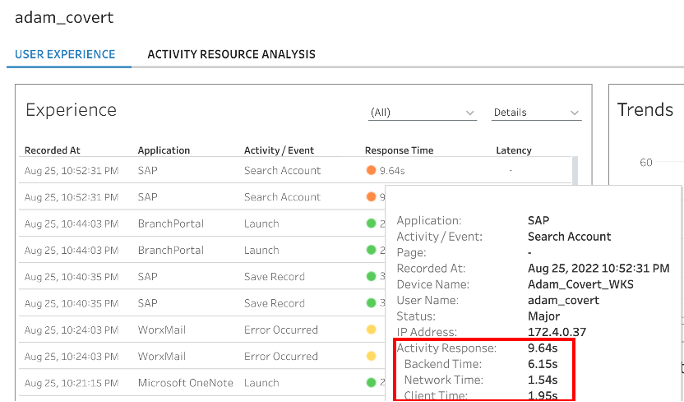
Task: Select first 'BranchPortal' application cell
Action: (x=171, y=224)
